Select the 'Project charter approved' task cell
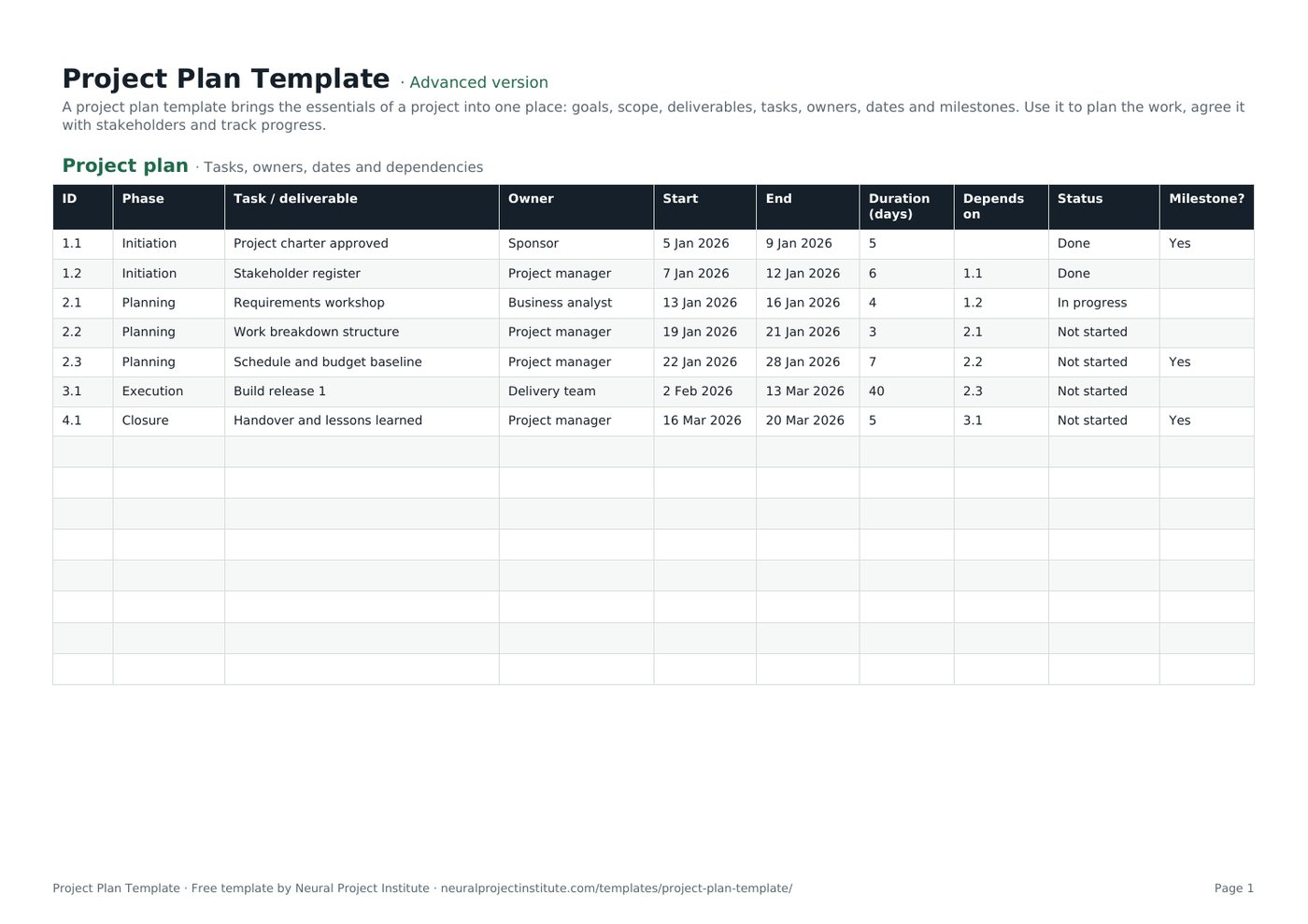This screenshot has height=924, width=1308. [362, 244]
